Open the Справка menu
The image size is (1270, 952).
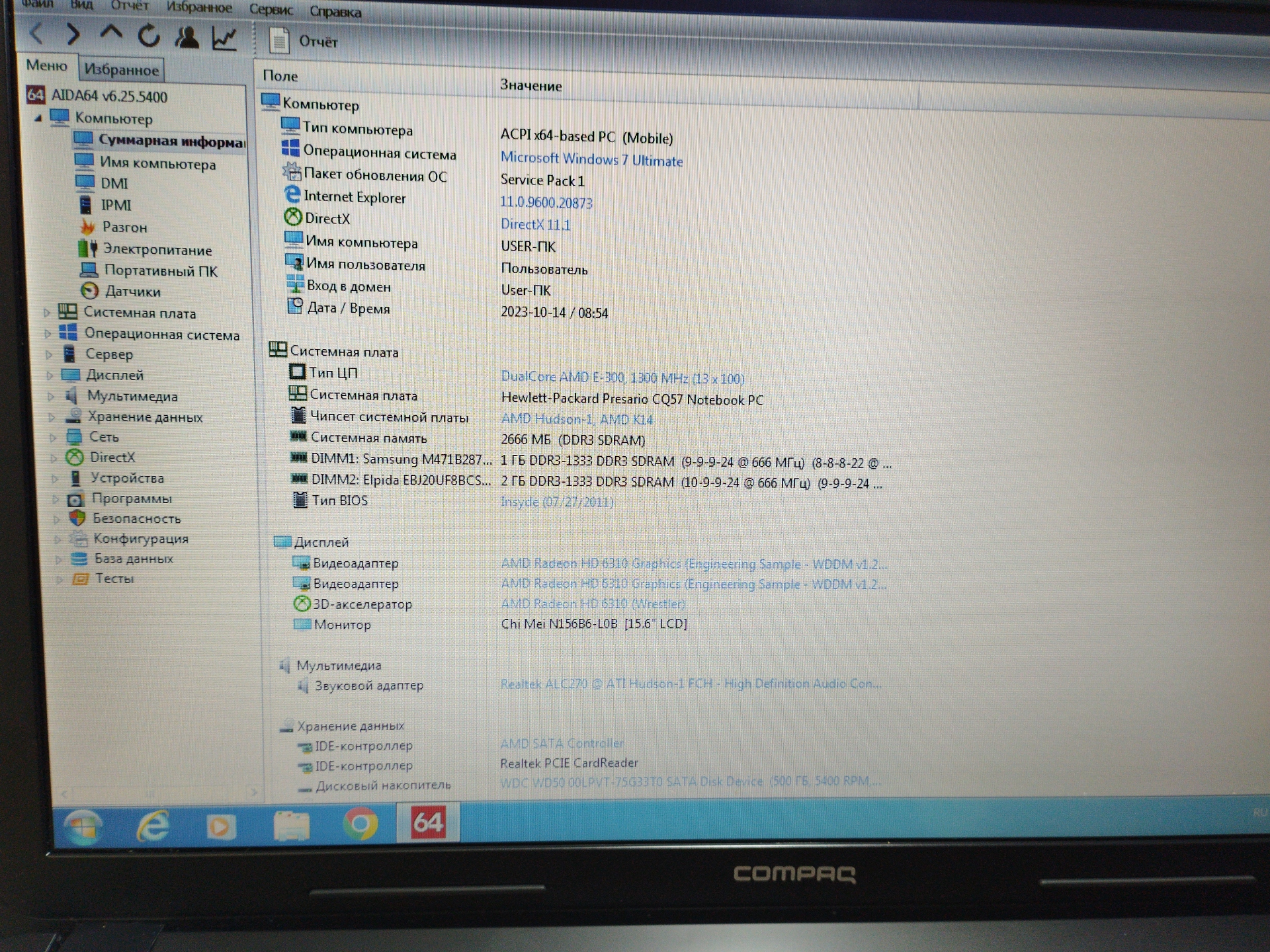(335, 12)
